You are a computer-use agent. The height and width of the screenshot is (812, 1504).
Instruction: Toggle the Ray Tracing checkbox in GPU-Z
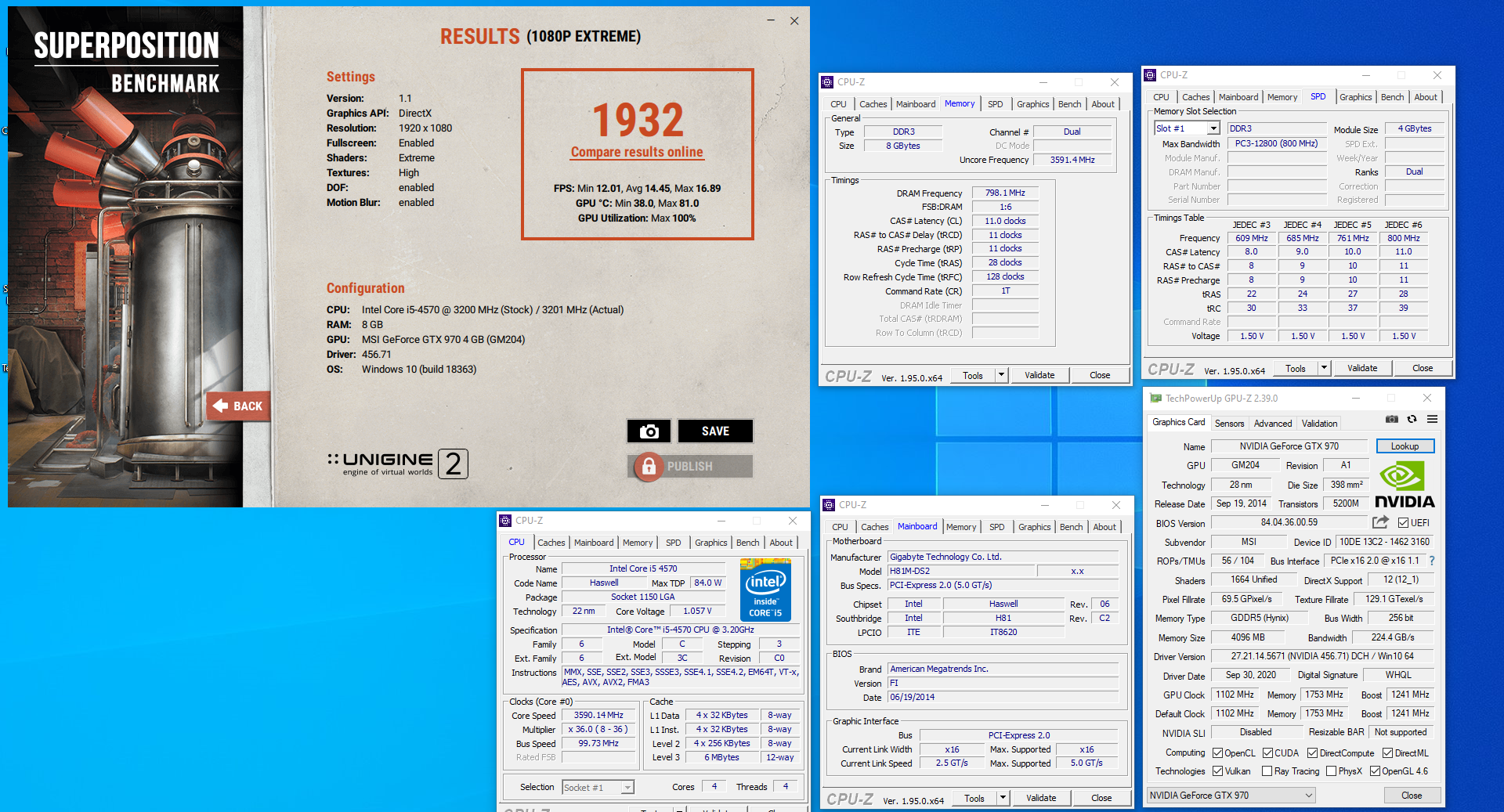[1267, 771]
